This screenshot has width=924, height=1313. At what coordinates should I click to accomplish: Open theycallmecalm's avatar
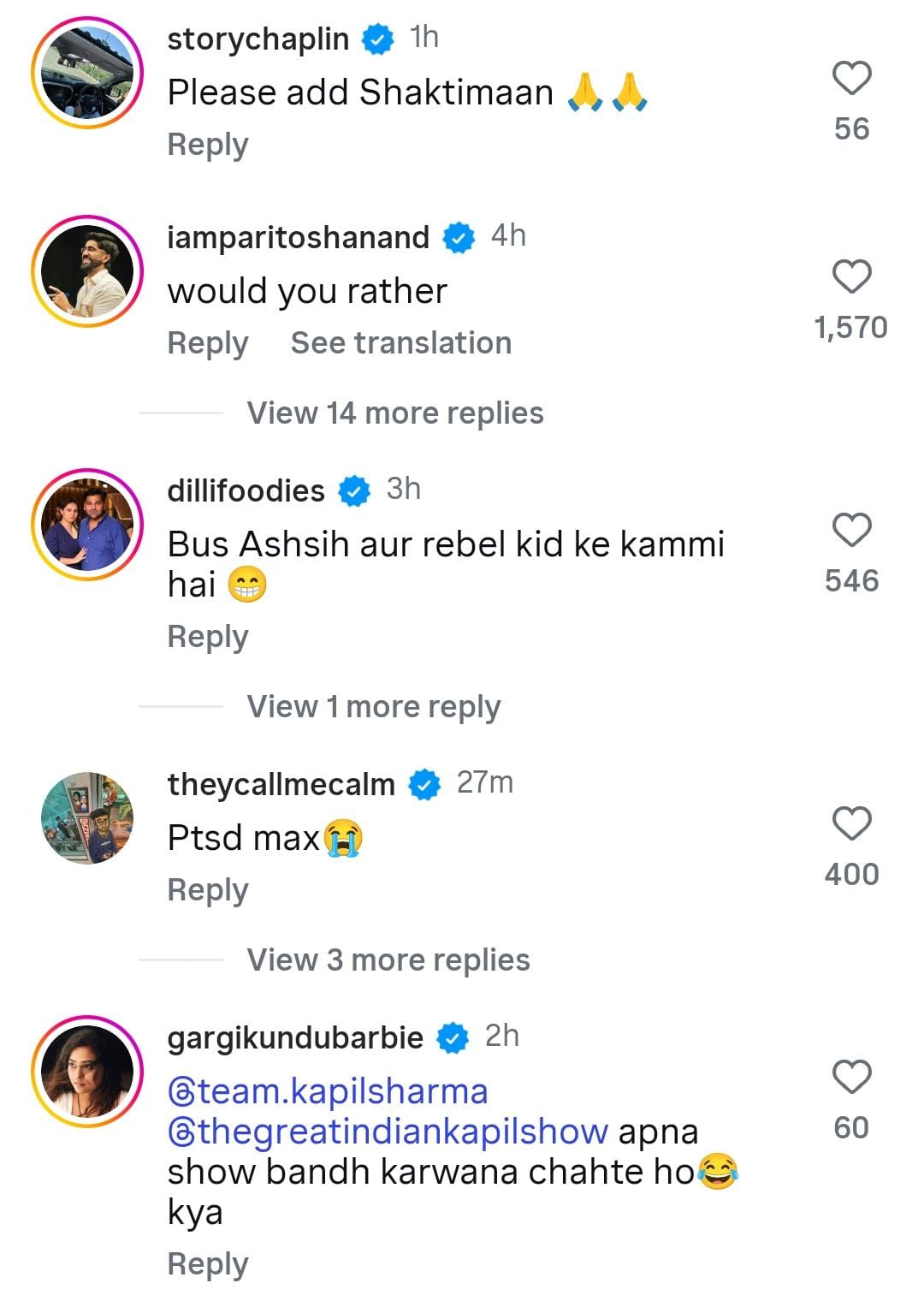click(87, 818)
